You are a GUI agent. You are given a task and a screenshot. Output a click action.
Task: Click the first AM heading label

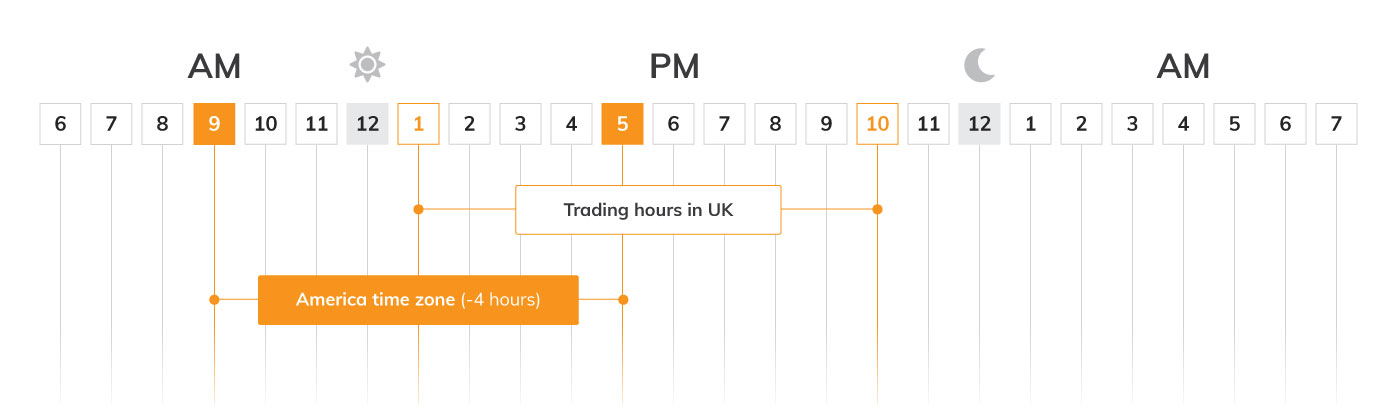click(x=214, y=67)
